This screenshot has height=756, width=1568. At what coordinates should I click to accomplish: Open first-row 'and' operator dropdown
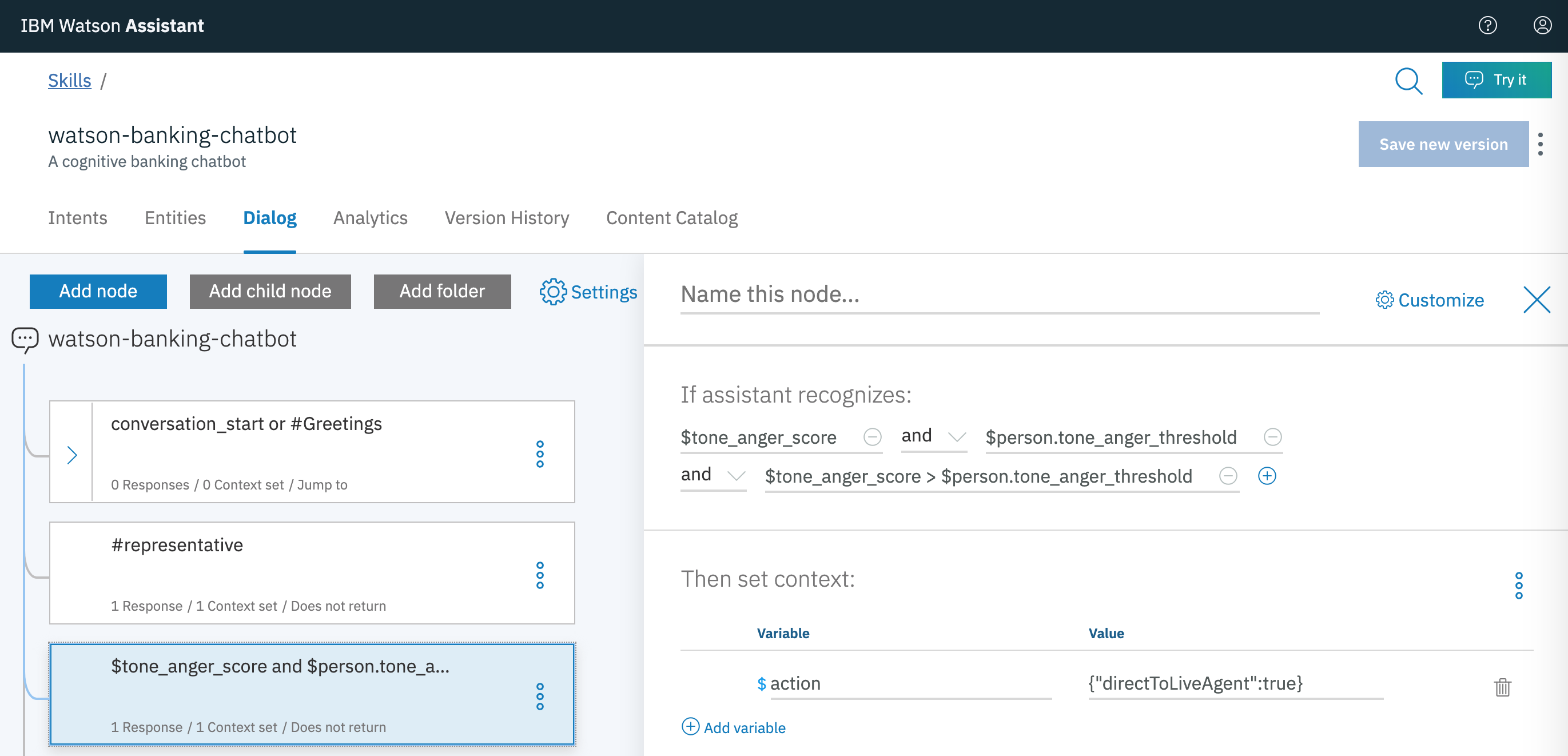[933, 436]
